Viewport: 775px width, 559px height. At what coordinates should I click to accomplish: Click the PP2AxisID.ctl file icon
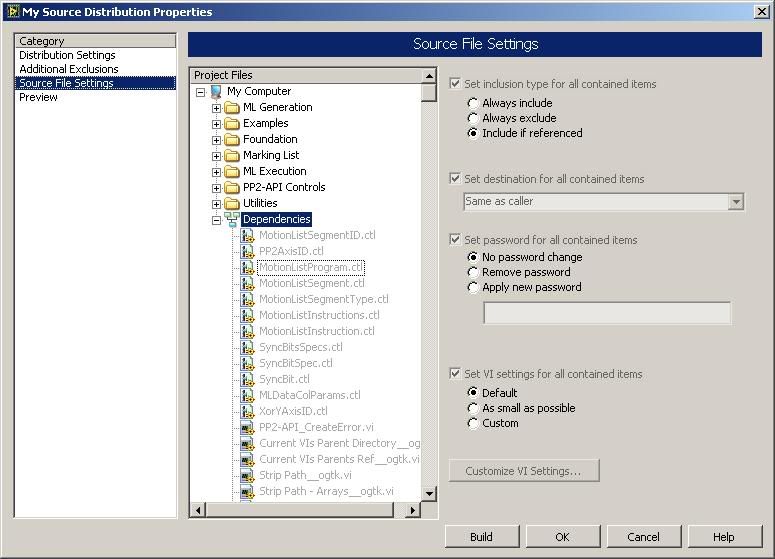tap(247, 251)
